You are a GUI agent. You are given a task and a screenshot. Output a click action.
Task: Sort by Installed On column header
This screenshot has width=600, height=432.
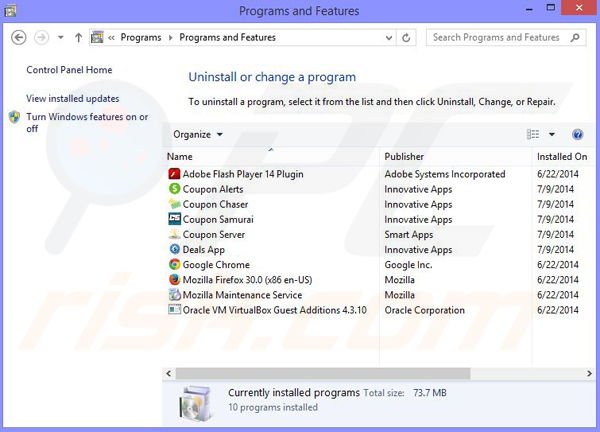pyautogui.click(x=562, y=157)
